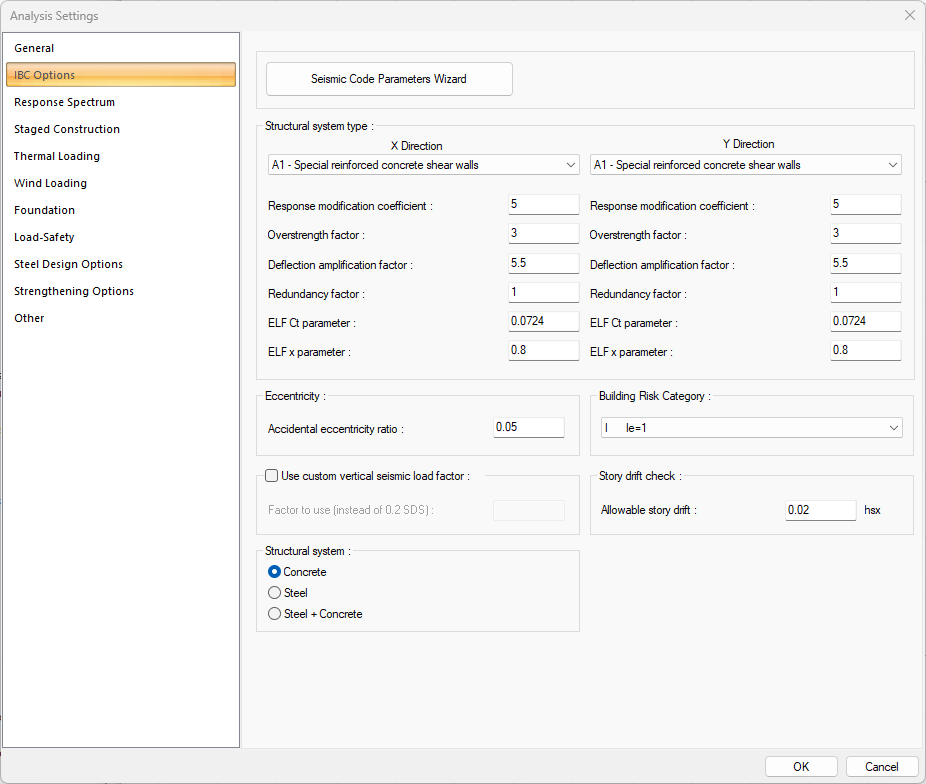This screenshot has width=926, height=784.
Task: Enable custom vertical seismic load factor
Action: (271, 475)
